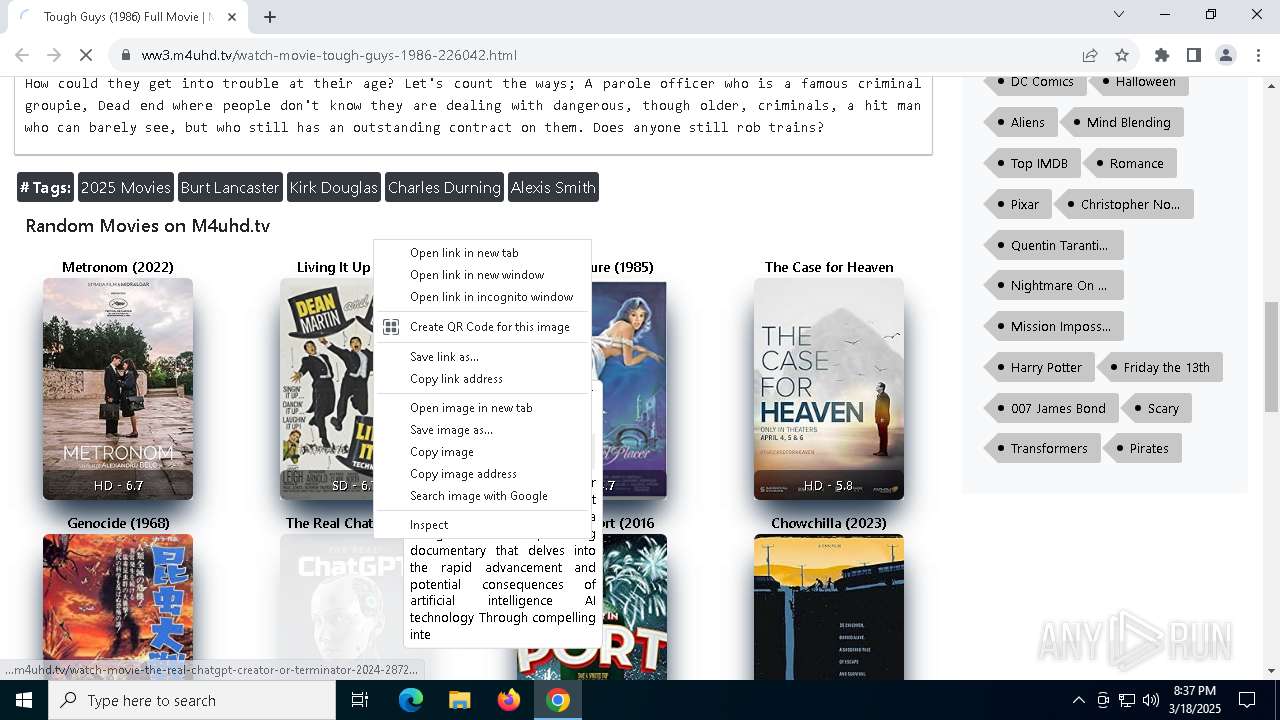Launch Microsoft Edge from taskbar
Viewport: 1280px width, 720px height.
(411, 700)
